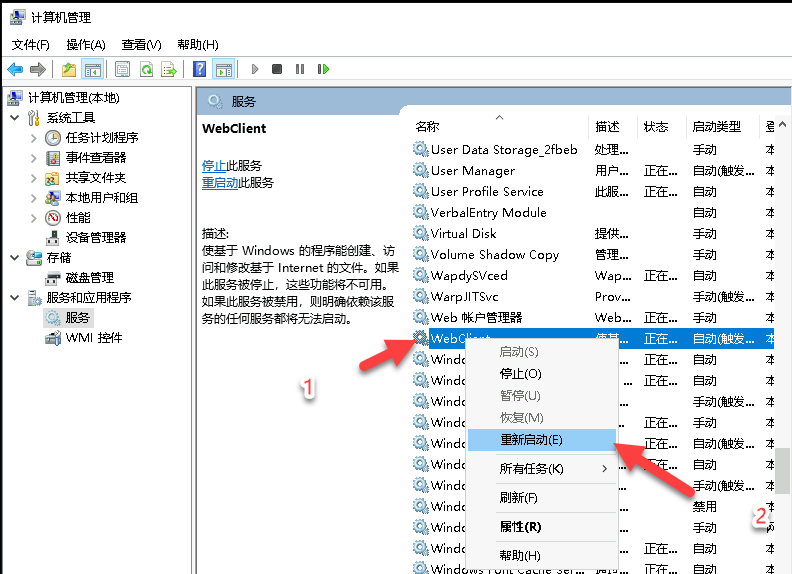Screen dimensions: 792x574
Task: Click the 重启动 service link
Action: (220, 183)
